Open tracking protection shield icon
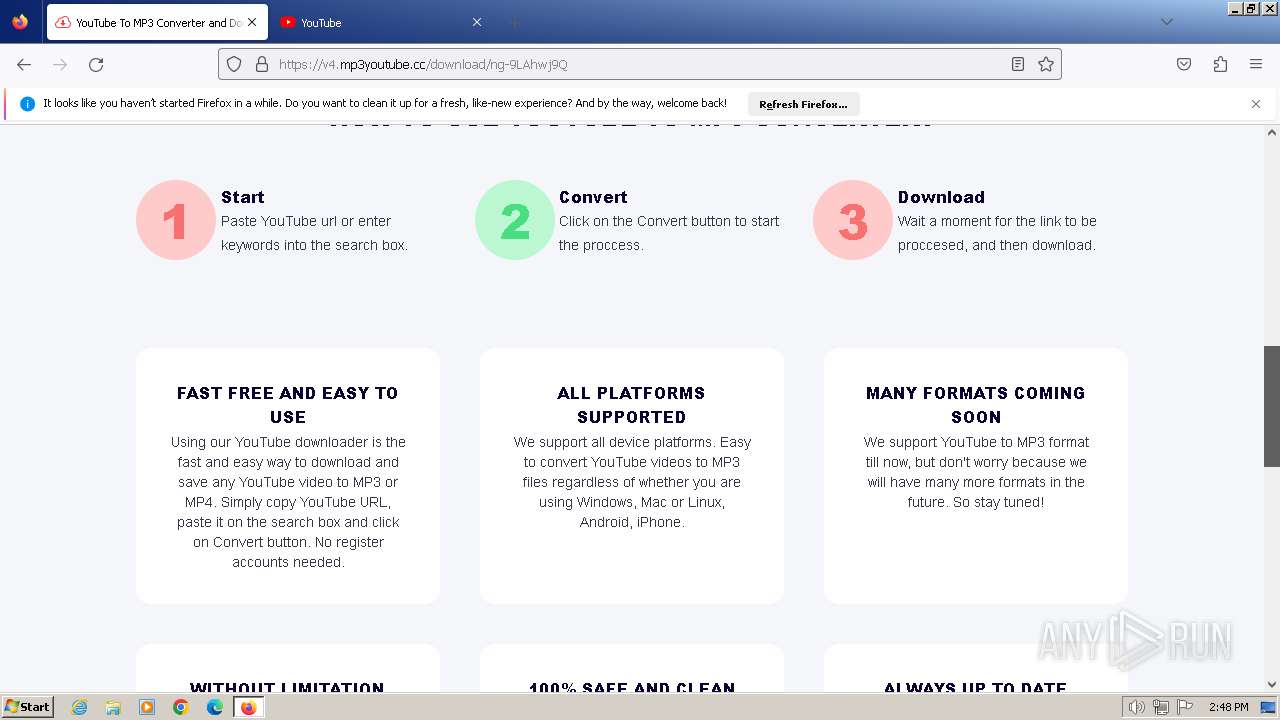 point(234,64)
